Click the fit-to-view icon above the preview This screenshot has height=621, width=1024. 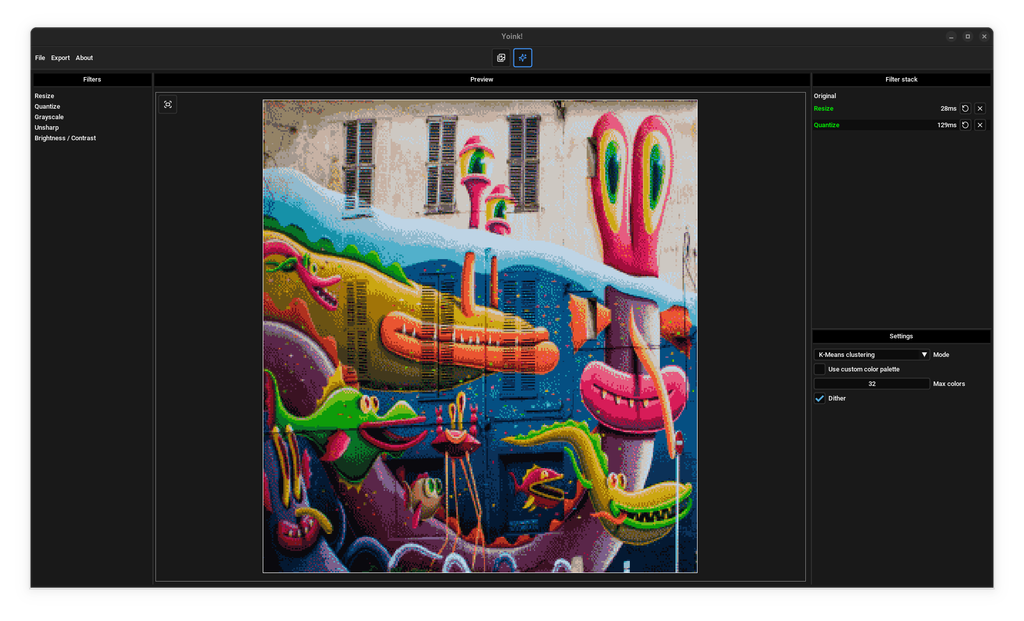168,104
